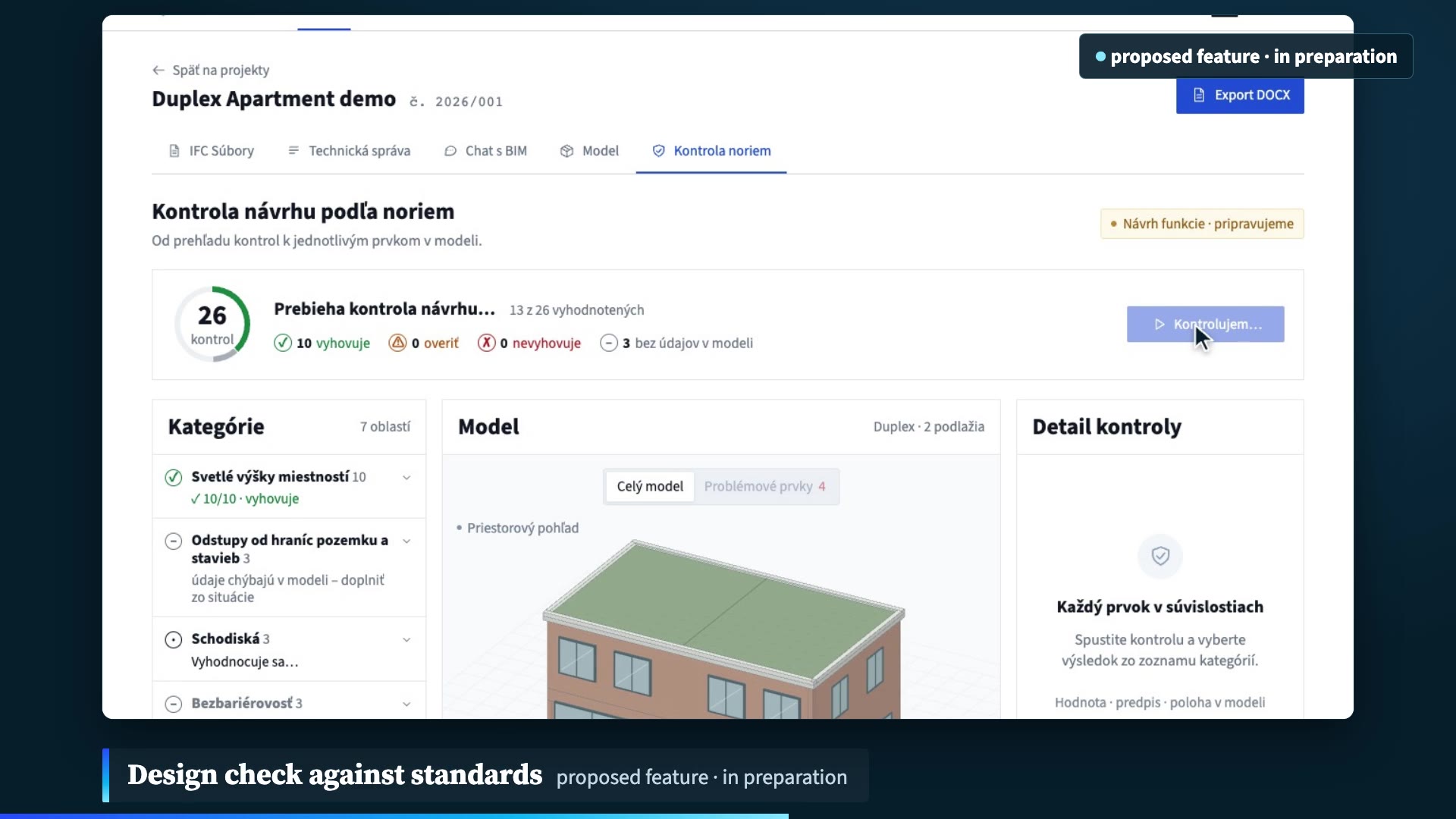Click the pending status icon for Schodiská

pyautogui.click(x=174, y=639)
